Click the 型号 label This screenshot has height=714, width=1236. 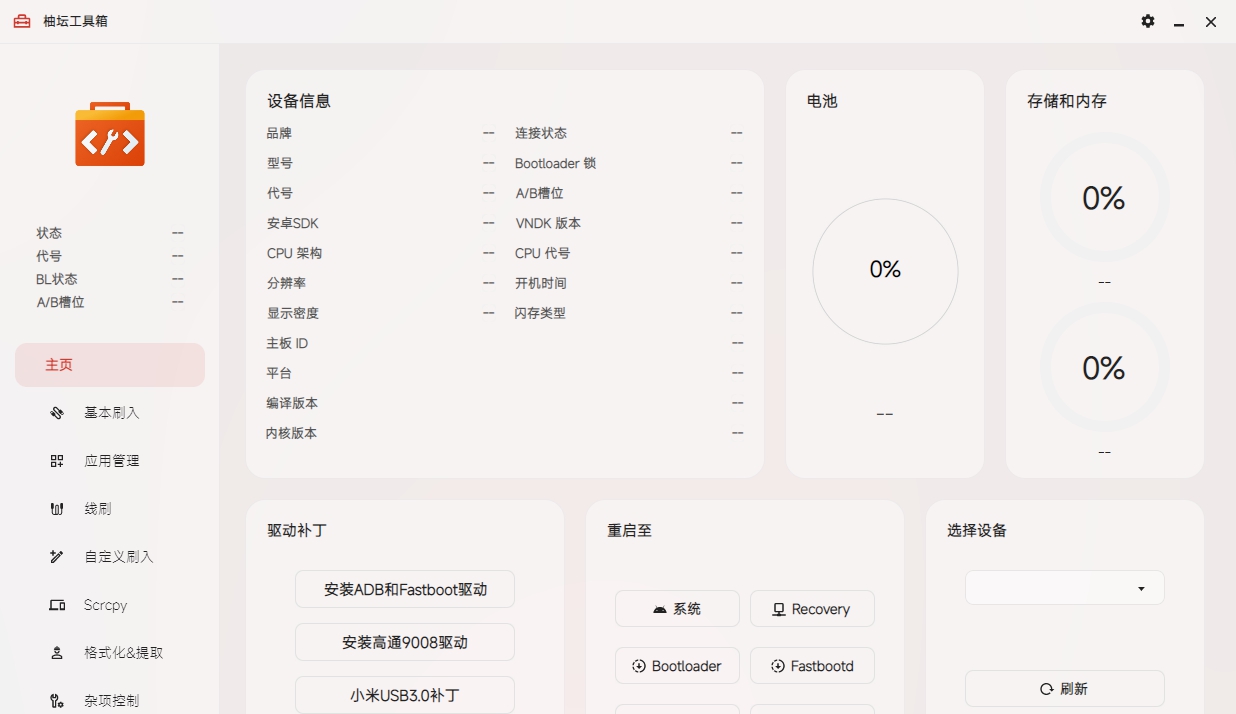[279, 163]
